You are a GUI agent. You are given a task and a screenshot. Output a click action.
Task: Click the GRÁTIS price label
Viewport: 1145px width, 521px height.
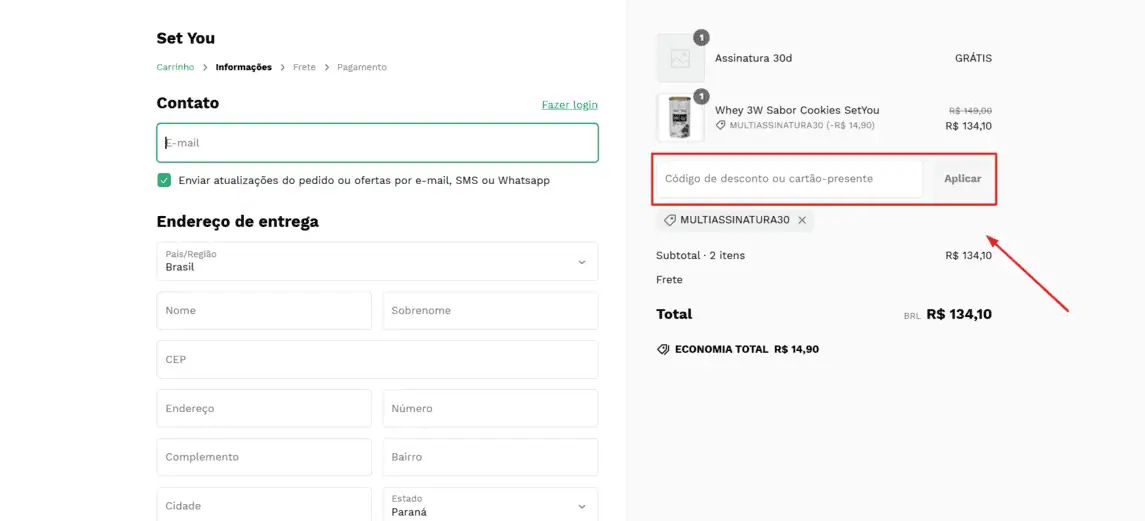[973, 58]
